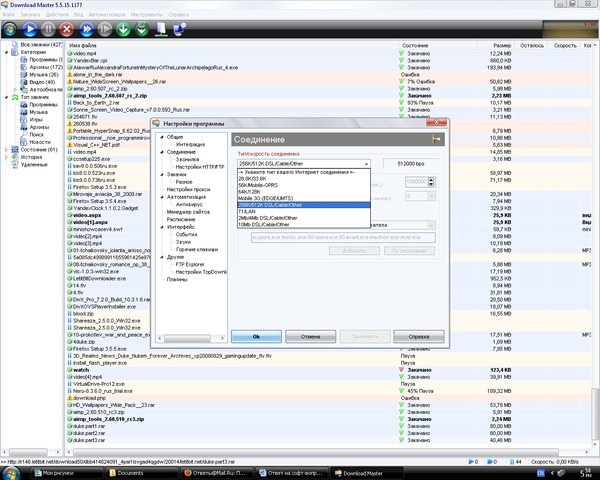Click the blue Start download play icon
Viewport: 600px width, 480px height.
tap(29, 29)
